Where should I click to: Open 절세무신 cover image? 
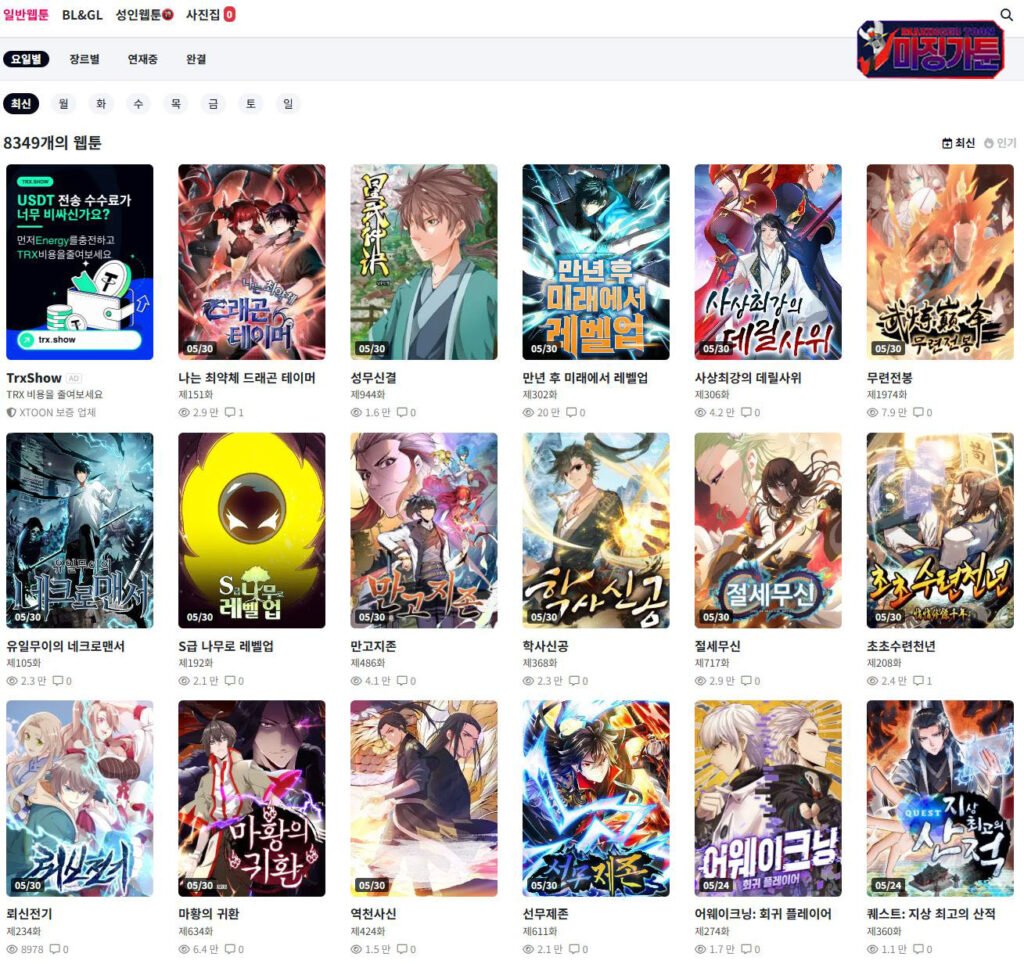(x=768, y=530)
